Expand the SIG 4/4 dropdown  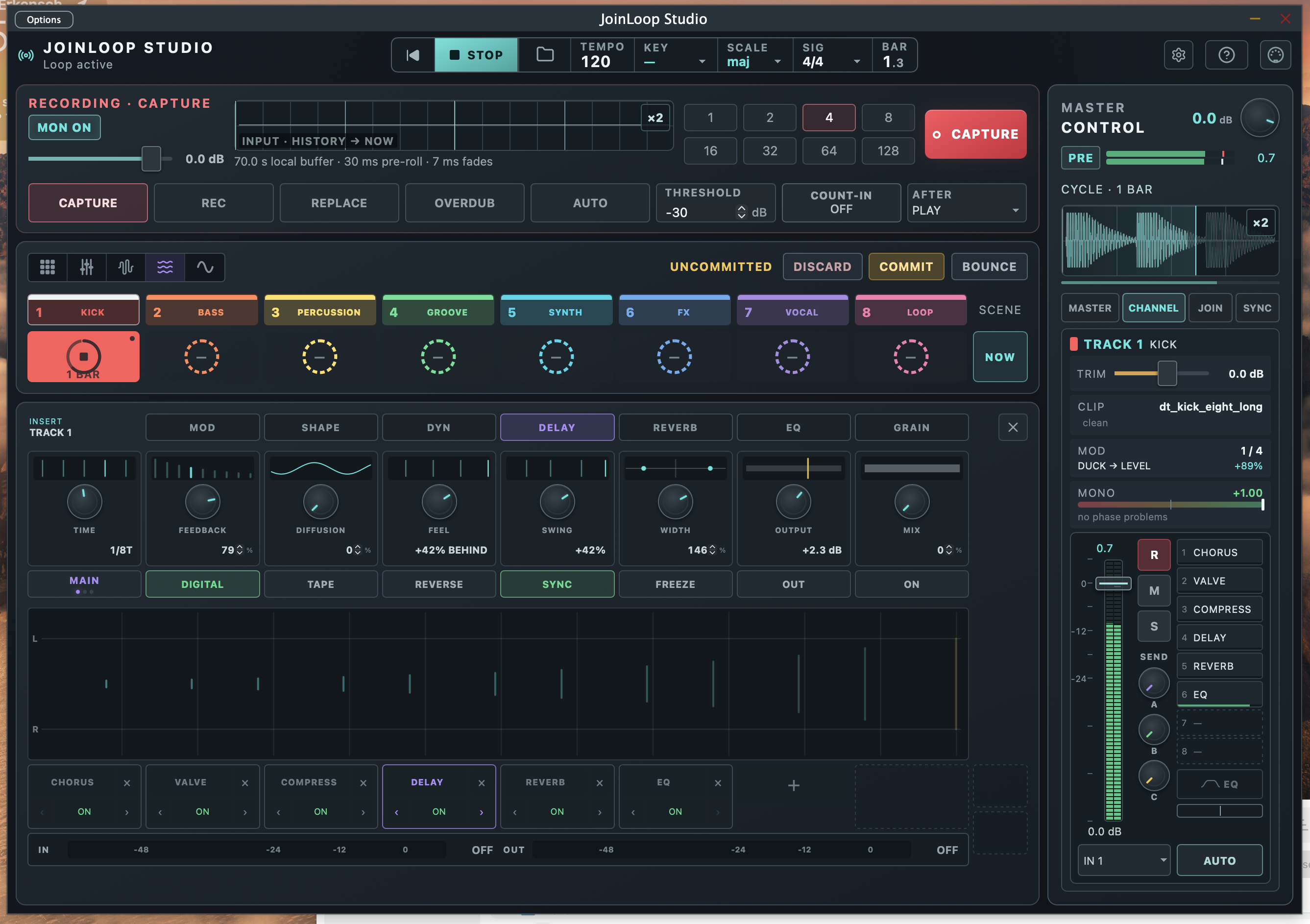tap(832, 55)
